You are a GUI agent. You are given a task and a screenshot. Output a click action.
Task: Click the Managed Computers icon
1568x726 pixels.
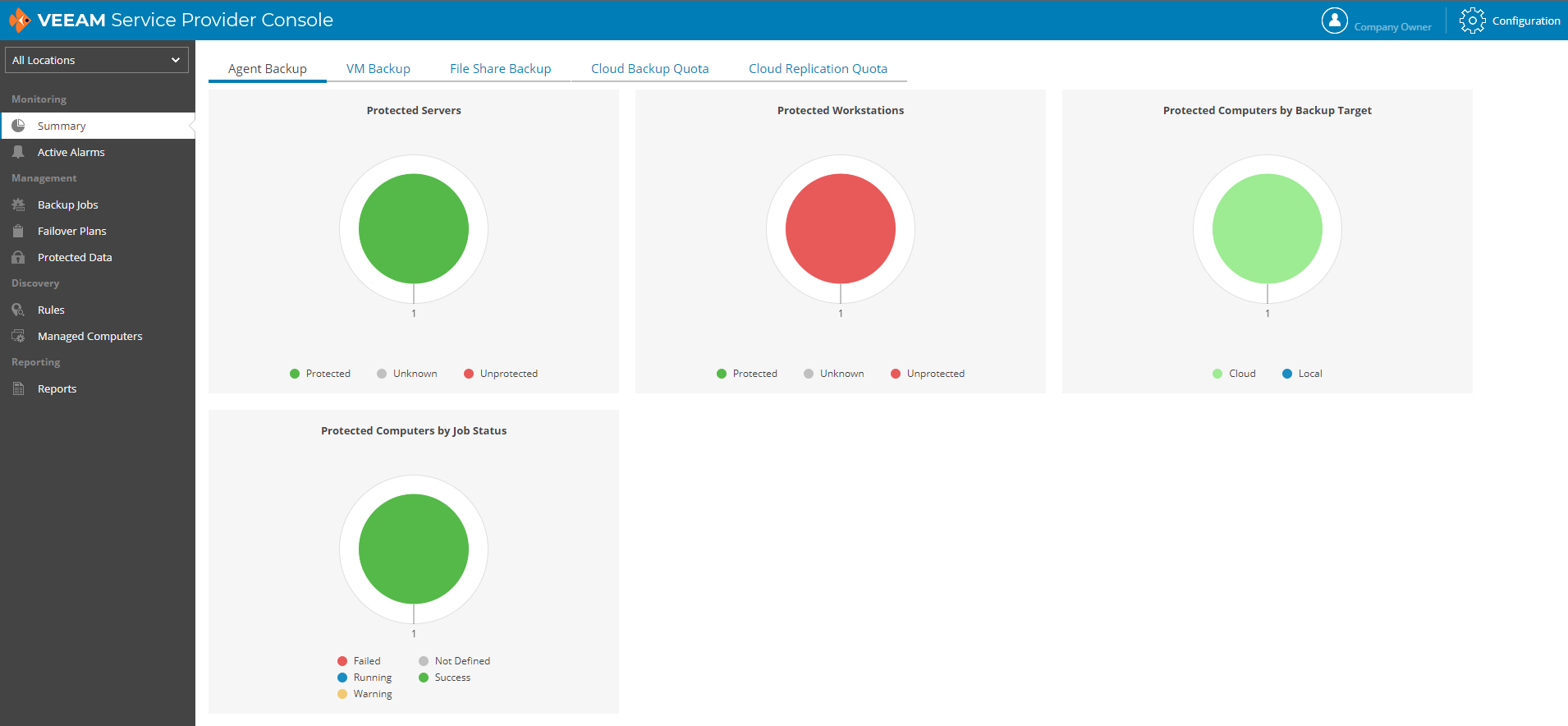coord(18,336)
